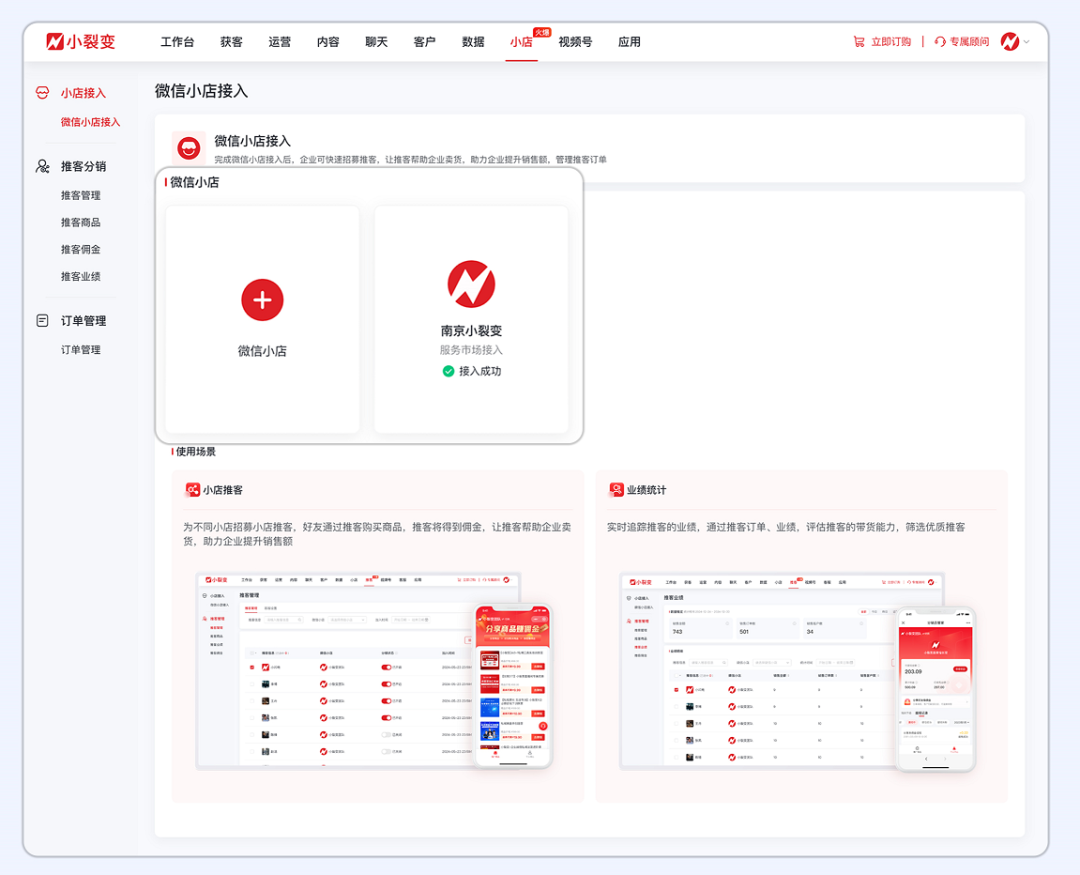Switch to the 数据 tab

pyautogui.click(x=473, y=42)
